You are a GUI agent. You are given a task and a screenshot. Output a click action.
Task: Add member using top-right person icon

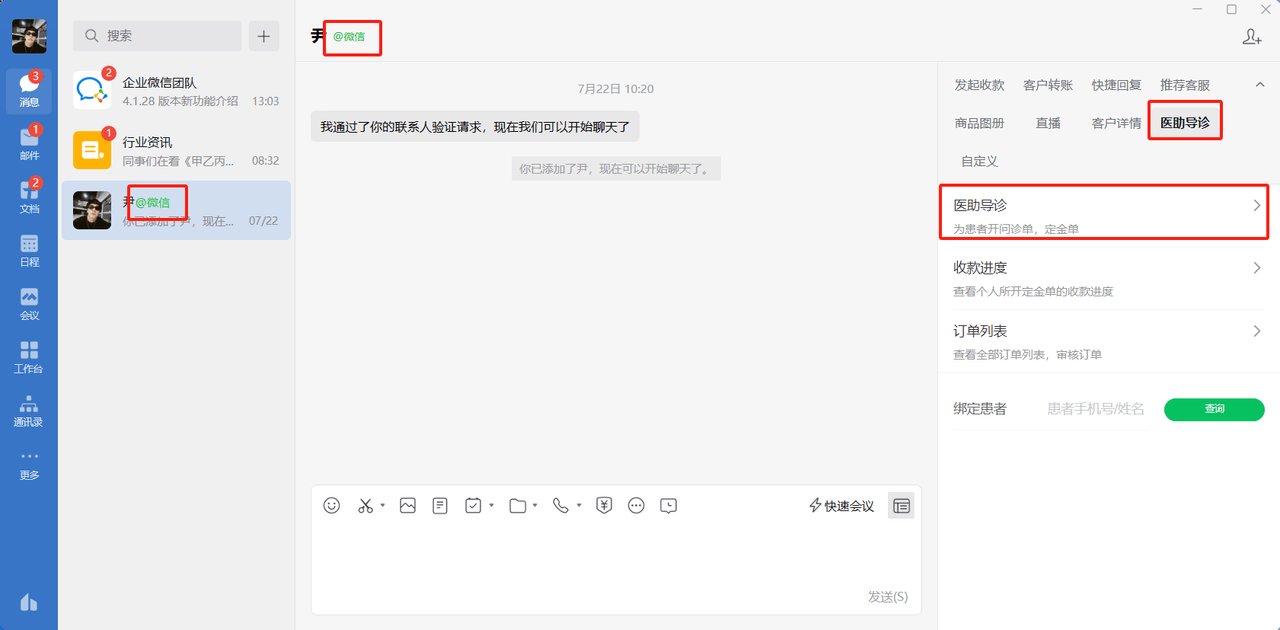point(1252,37)
